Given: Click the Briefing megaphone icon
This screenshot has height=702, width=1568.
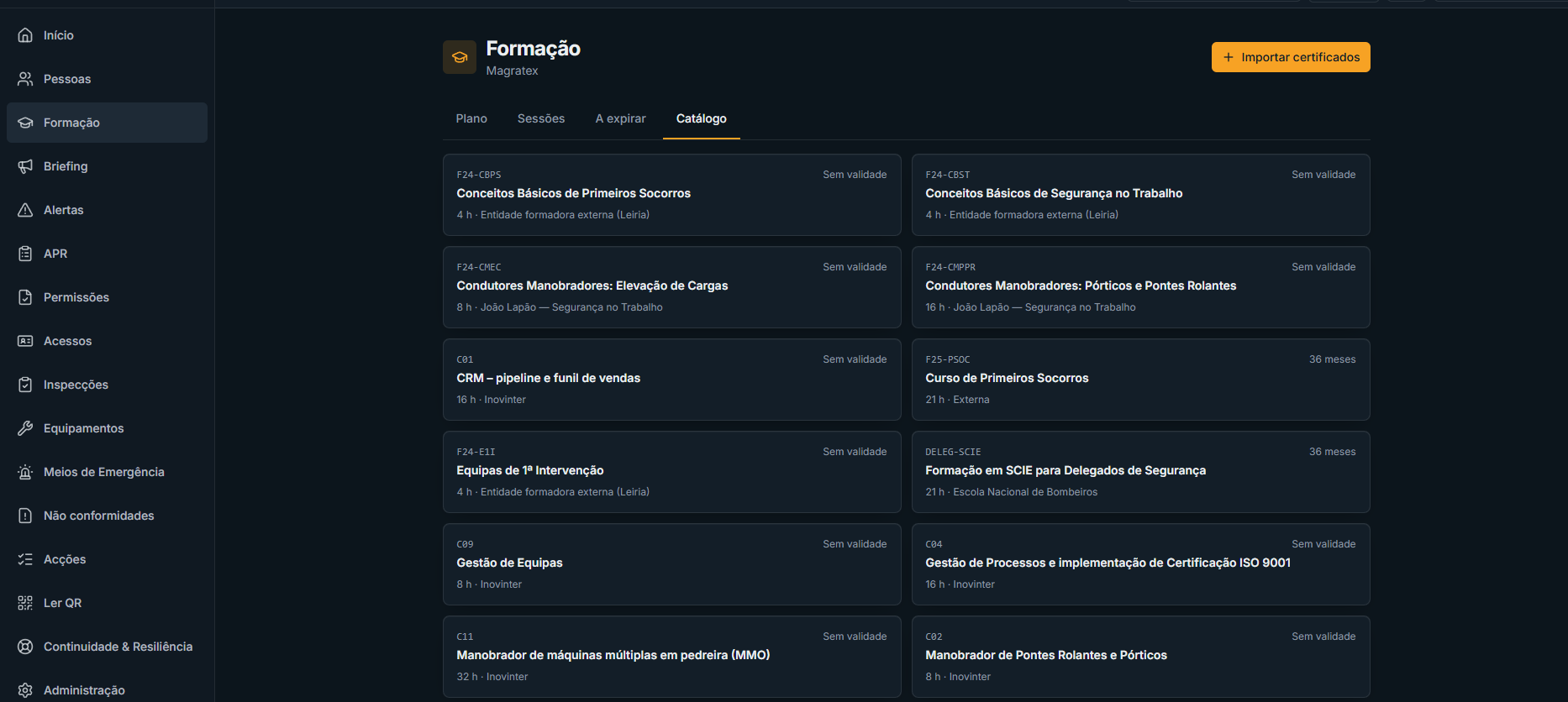Looking at the screenshot, I should 25,166.
